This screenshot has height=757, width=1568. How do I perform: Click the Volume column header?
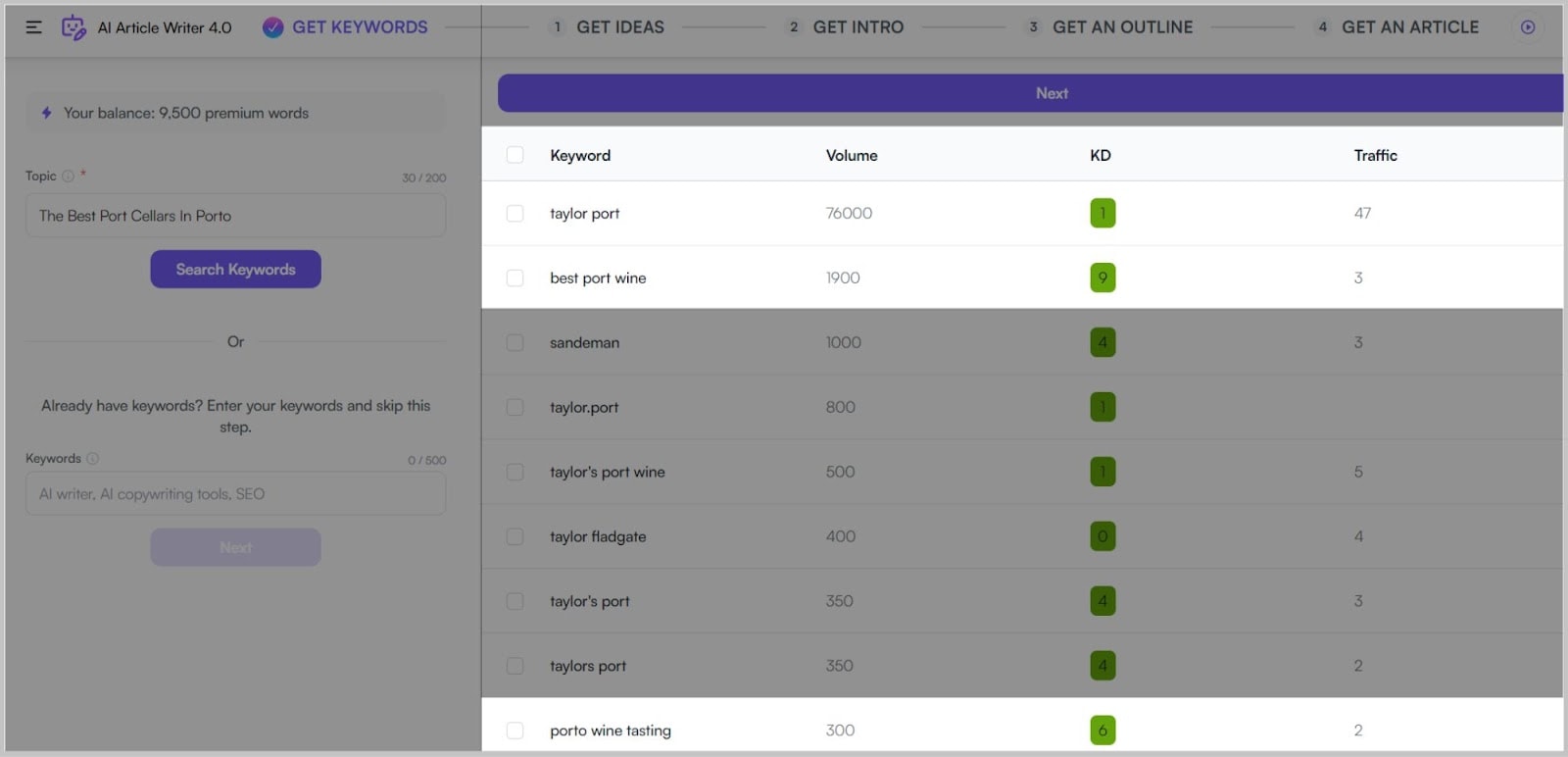click(x=851, y=155)
